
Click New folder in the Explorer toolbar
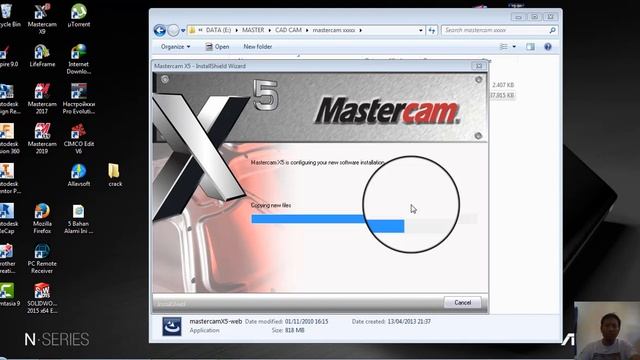pyautogui.click(x=258, y=47)
